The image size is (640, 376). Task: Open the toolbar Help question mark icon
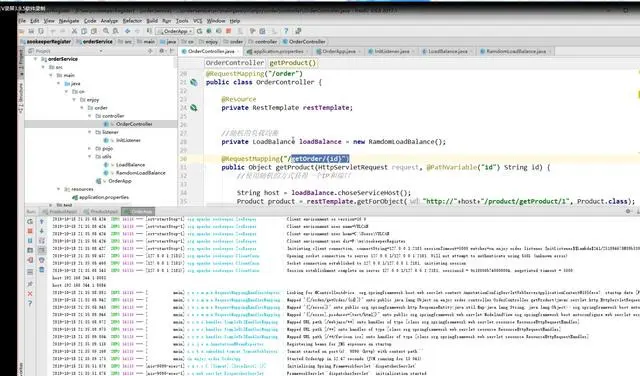[x=286, y=31]
